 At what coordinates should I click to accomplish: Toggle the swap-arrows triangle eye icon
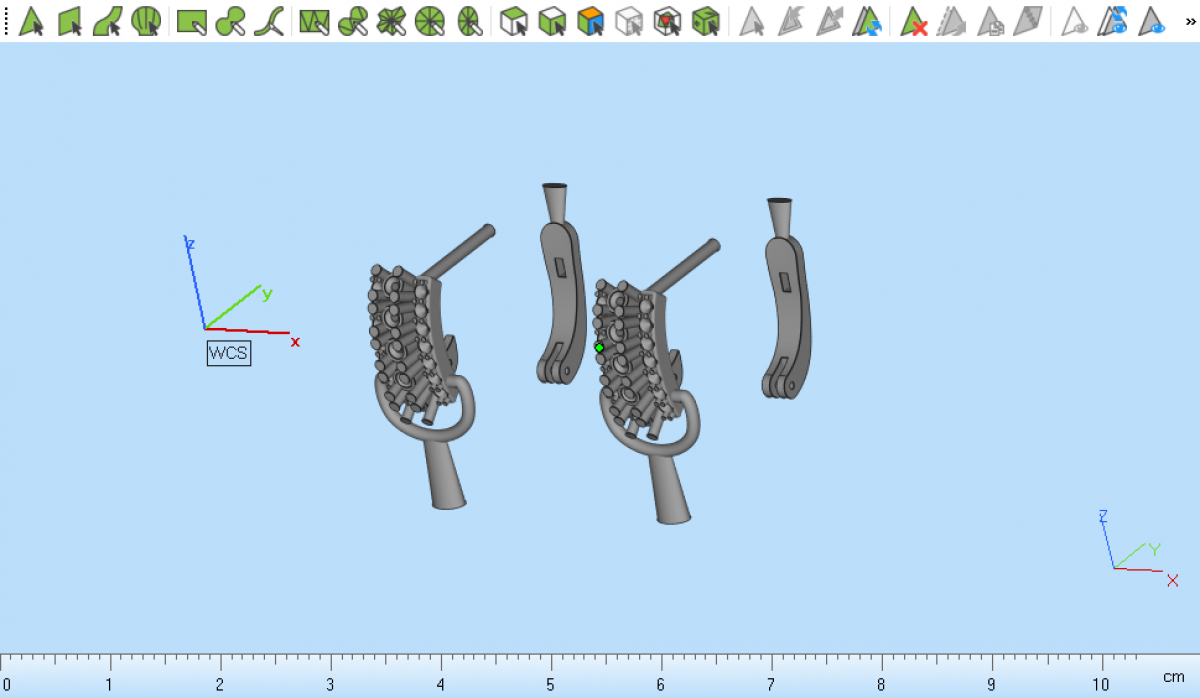[1113, 21]
